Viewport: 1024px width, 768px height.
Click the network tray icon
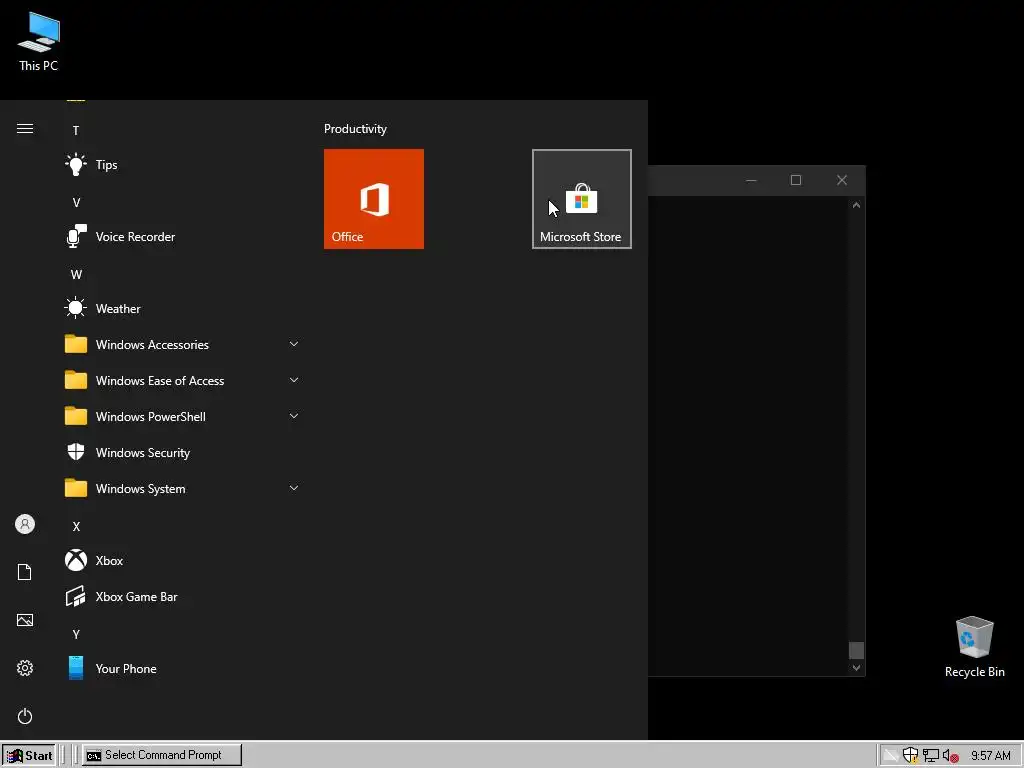[x=931, y=755]
